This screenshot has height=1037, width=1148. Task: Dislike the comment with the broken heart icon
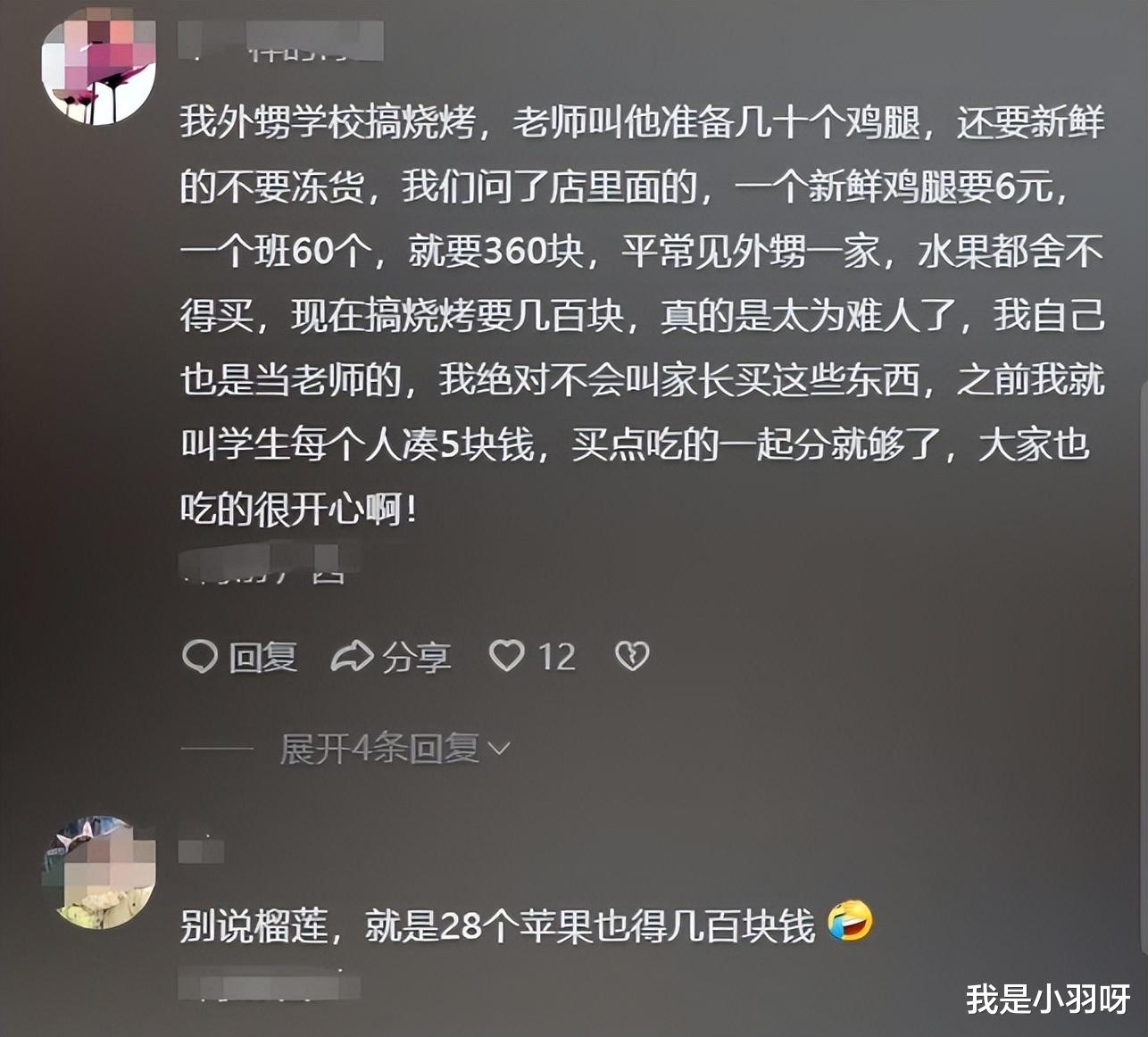pyautogui.click(x=632, y=656)
